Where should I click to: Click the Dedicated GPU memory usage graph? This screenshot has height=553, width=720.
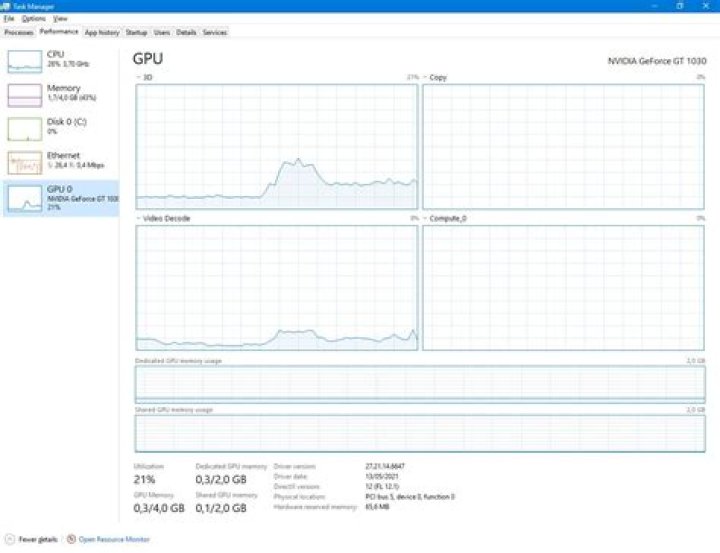(x=420, y=384)
